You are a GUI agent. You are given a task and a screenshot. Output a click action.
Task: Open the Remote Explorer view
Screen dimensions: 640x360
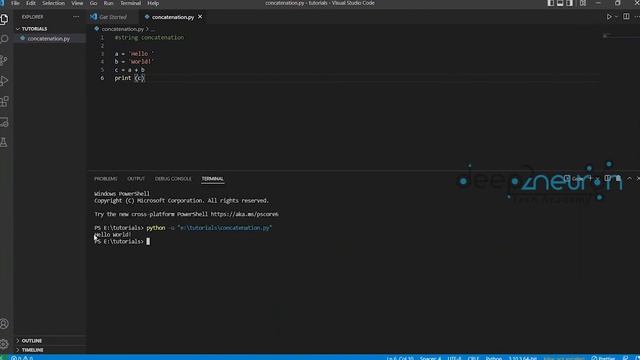[4, 122]
